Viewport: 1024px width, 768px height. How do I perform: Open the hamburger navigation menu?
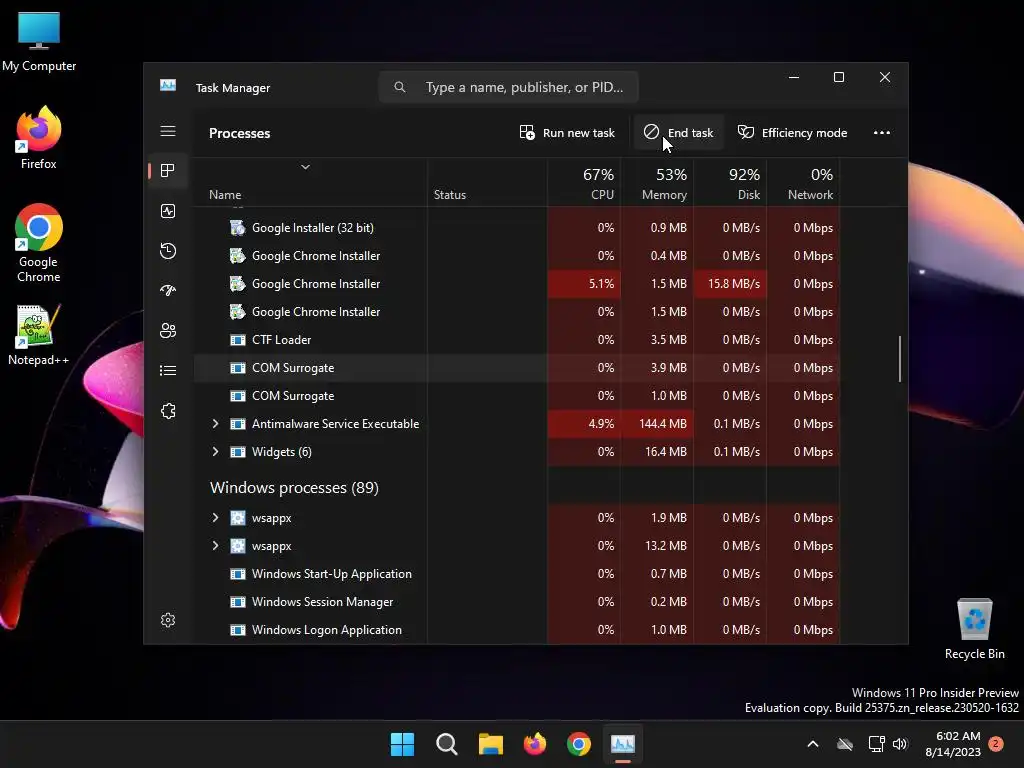pos(168,131)
